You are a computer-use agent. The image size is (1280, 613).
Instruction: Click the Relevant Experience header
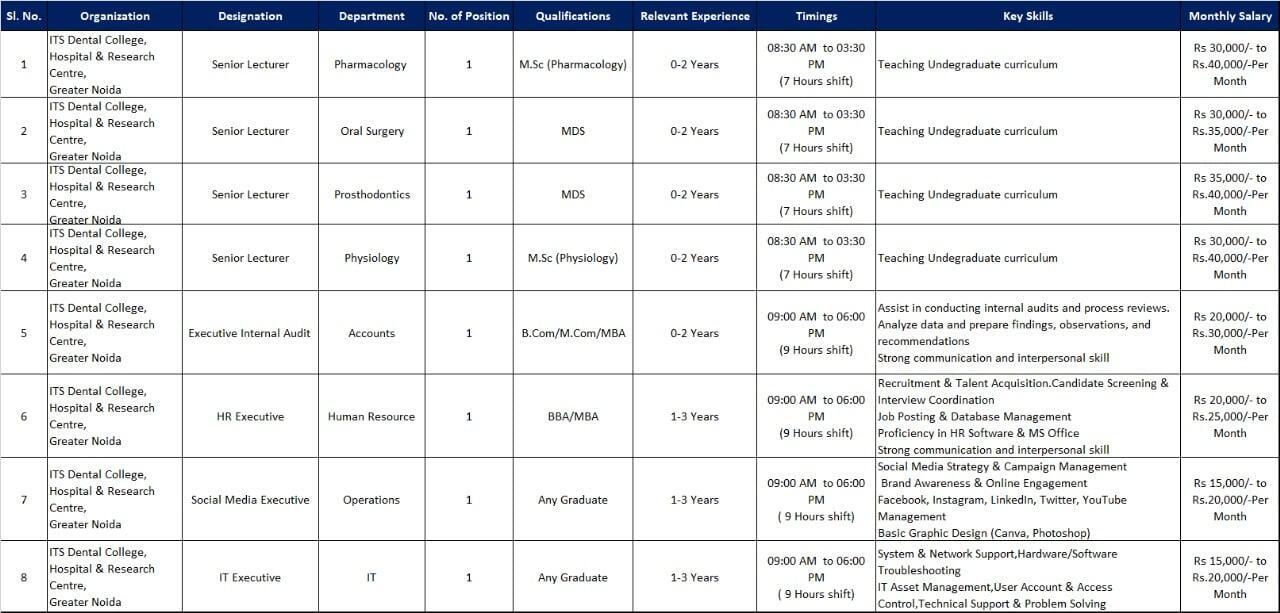tap(694, 16)
